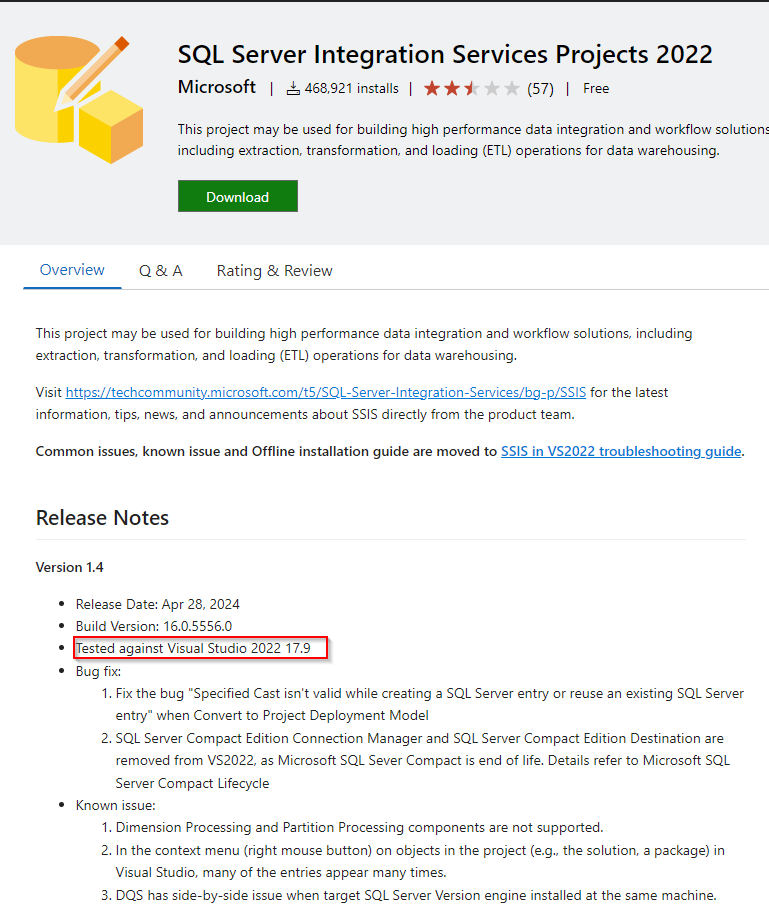This screenshot has width=769, height=909.
Task: Click the DQS side-by-side issue item
Action: 416,895
